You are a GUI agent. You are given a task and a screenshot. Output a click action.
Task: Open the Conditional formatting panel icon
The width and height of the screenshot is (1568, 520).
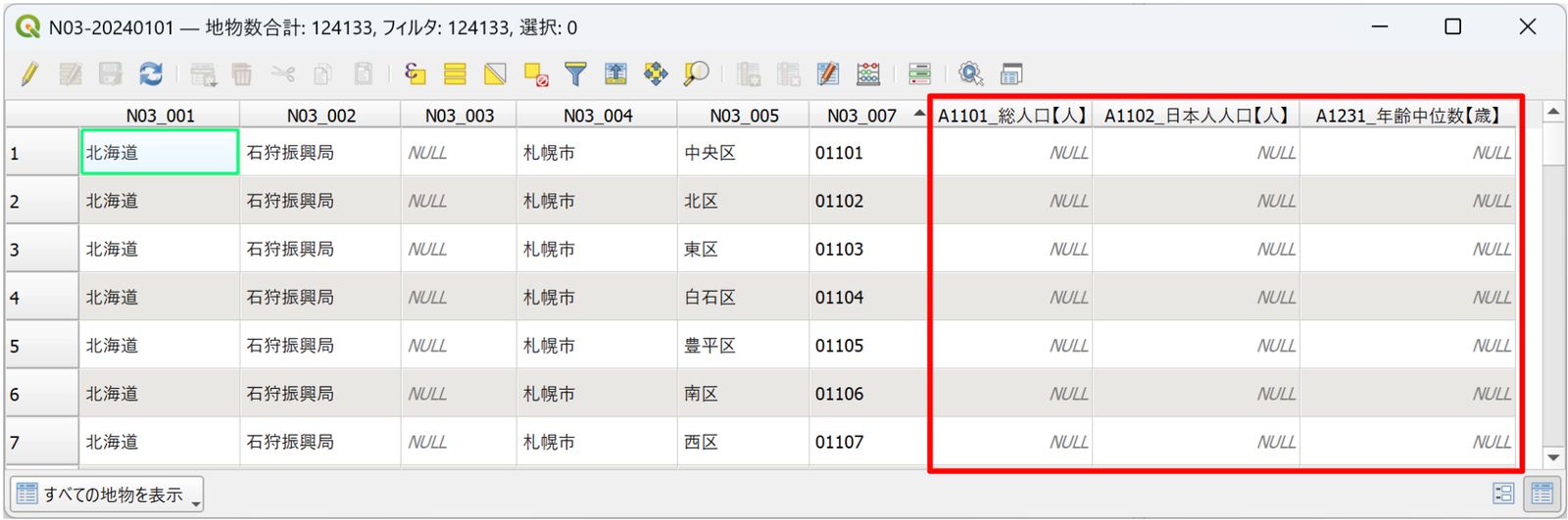click(x=919, y=73)
